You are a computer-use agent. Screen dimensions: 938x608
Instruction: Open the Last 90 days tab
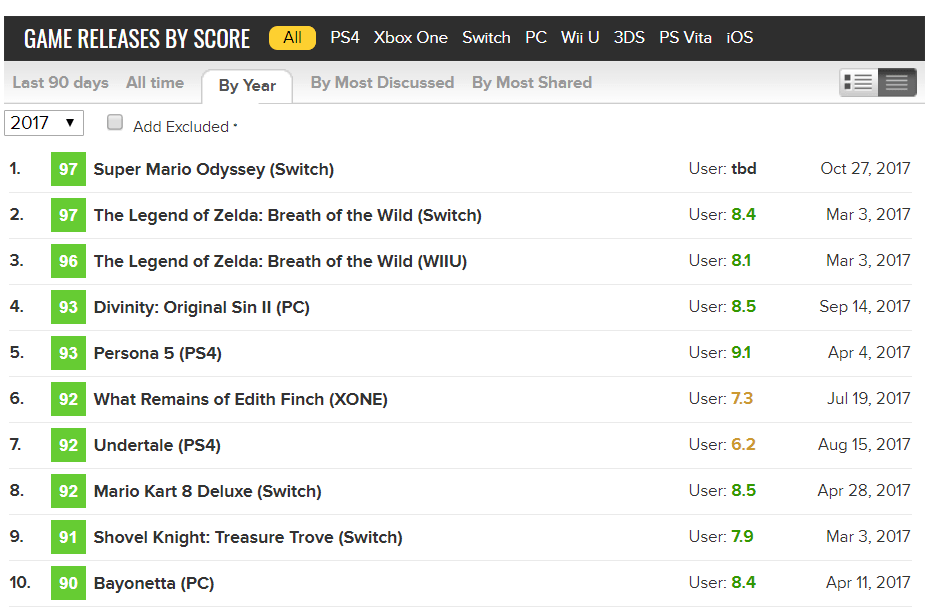click(x=60, y=83)
